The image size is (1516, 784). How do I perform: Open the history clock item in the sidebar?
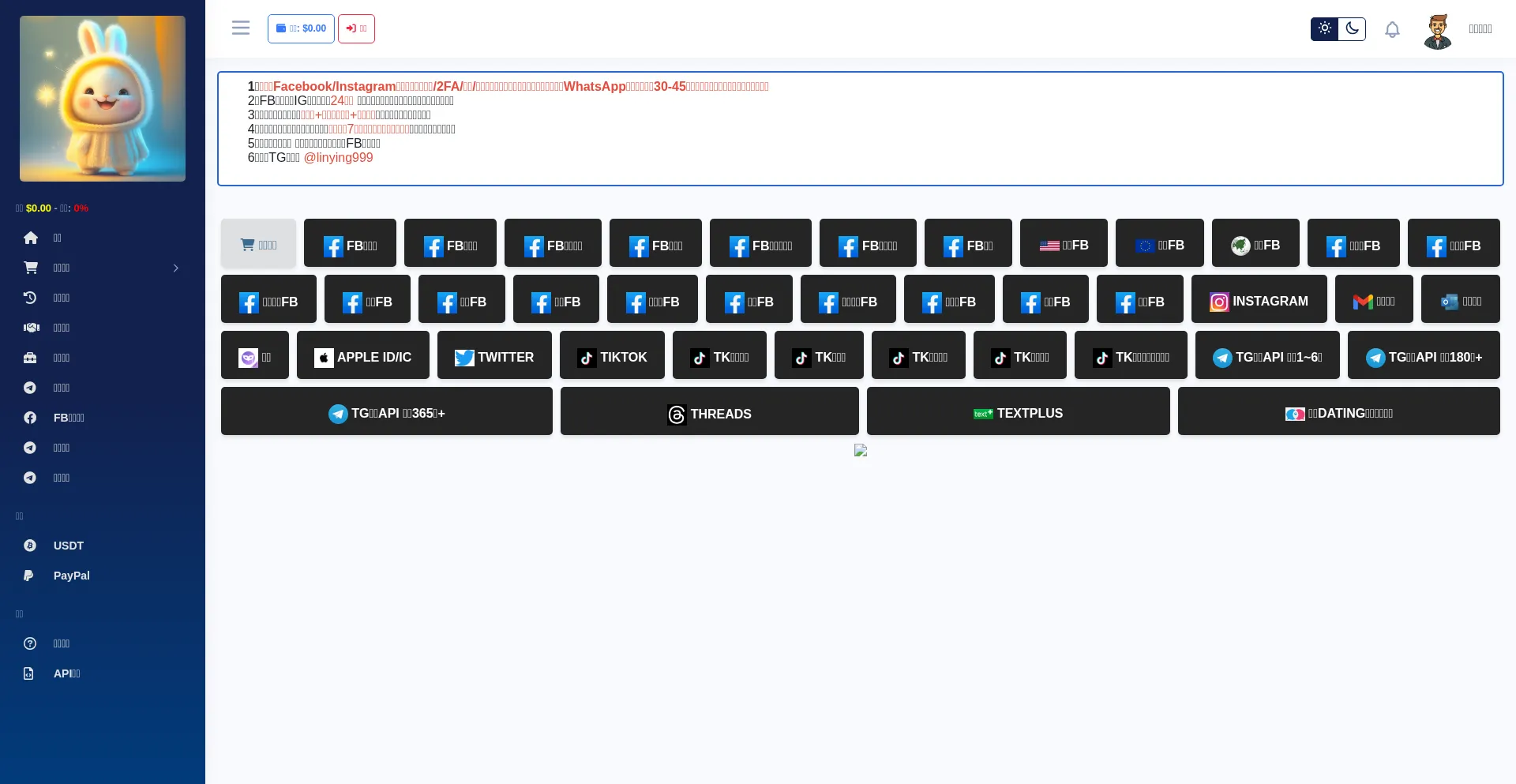point(103,298)
